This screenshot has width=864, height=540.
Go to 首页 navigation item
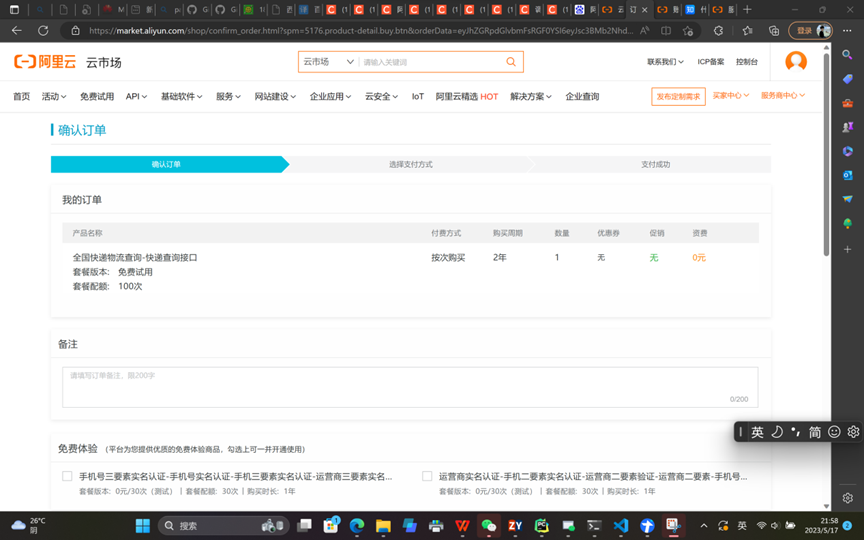click(21, 96)
